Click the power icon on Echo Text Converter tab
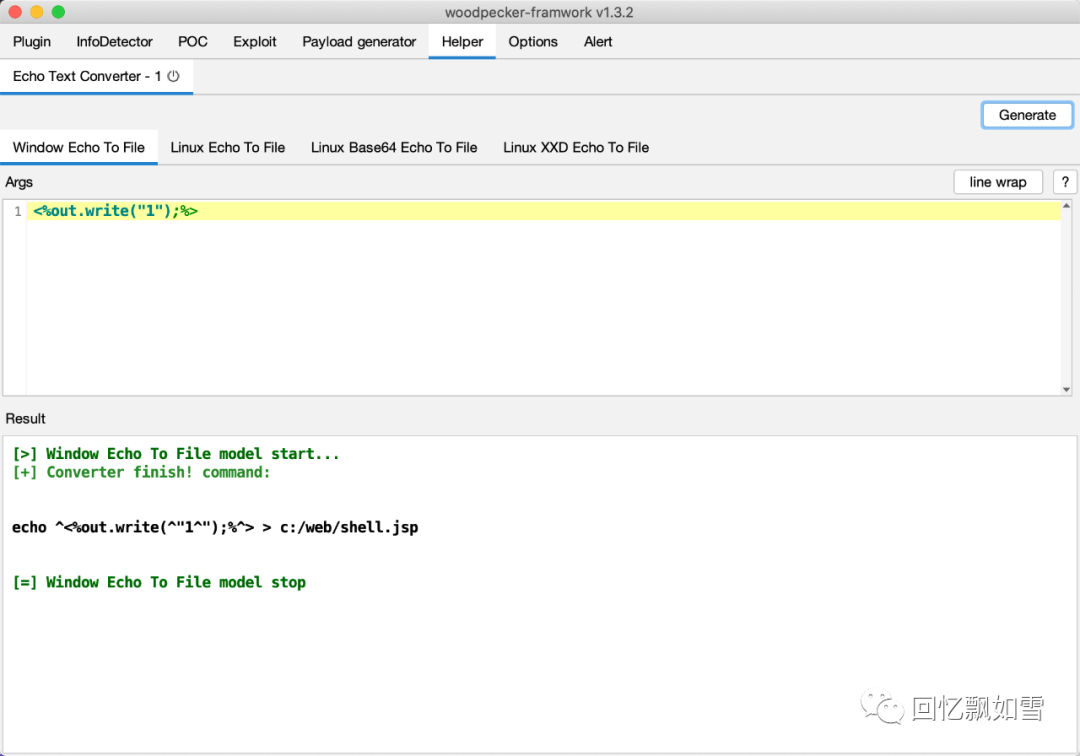Image resolution: width=1080 pixels, height=756 pixels. (173, 76)
